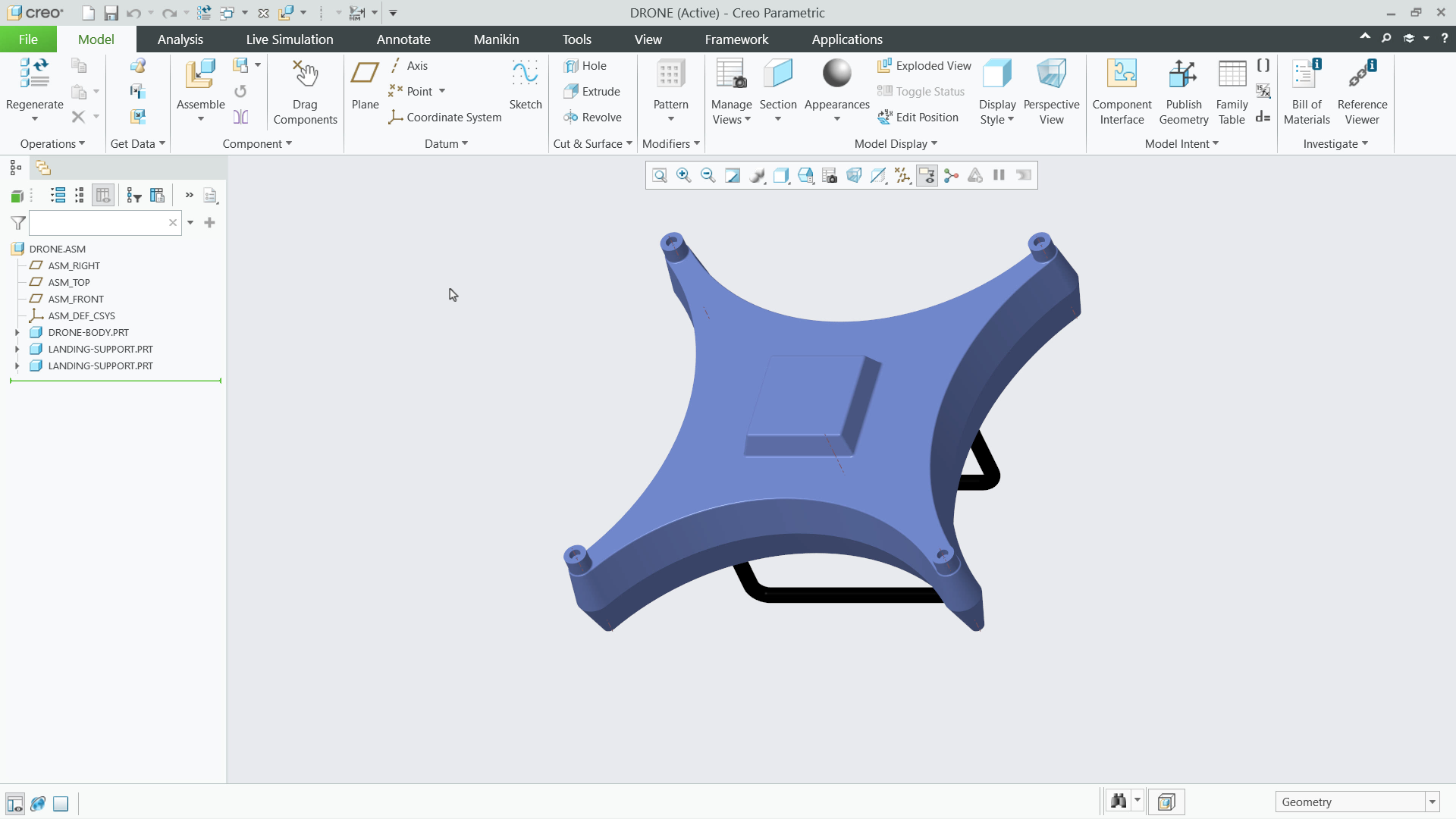
Task: Click the Assemble component icon
Action: coord(200,76)
